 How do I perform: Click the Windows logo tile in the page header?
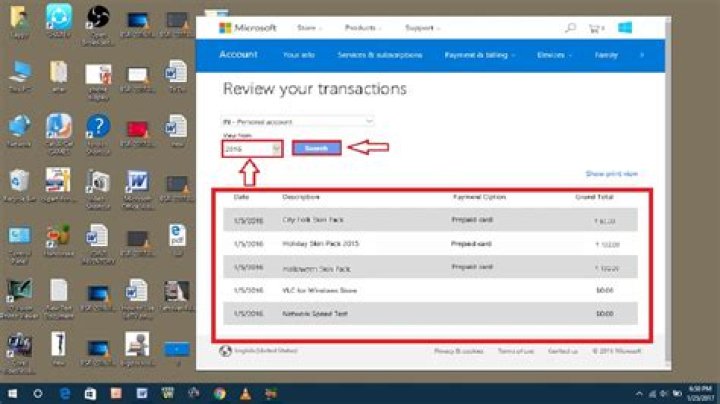tap(625, 28)
